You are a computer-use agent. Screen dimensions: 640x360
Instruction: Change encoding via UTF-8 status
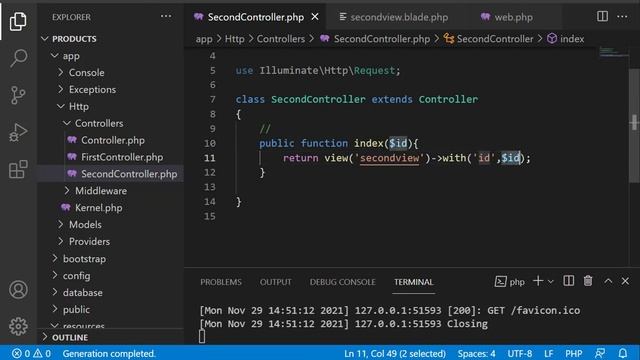click(x=519, y=353)
